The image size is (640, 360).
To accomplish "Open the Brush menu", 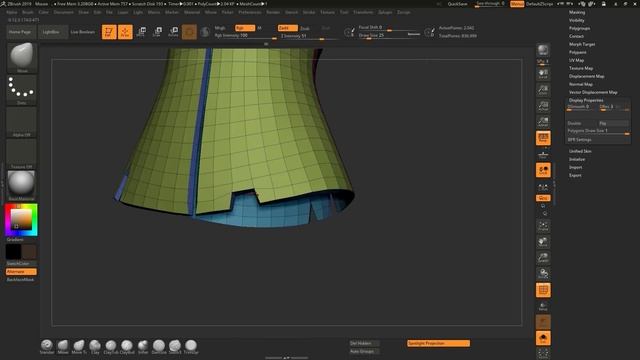I will [x=28, y=12].
